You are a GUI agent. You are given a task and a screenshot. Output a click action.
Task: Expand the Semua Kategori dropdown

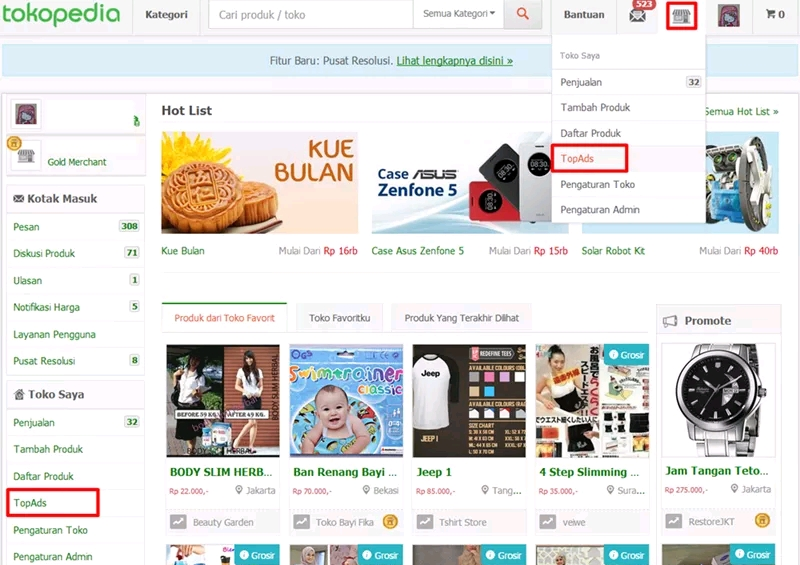click(x=458, y=14)
